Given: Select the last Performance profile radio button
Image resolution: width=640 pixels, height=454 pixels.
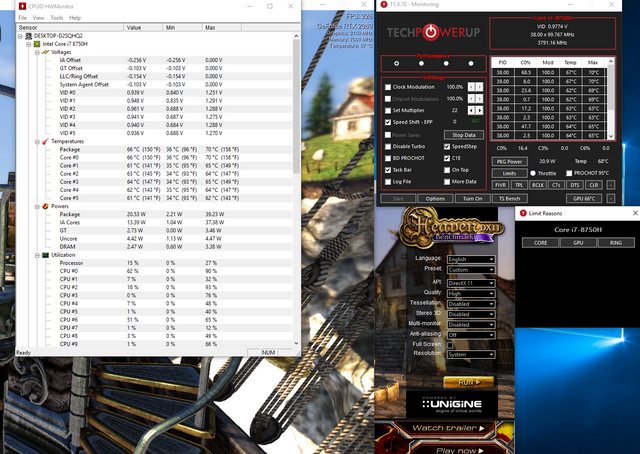Looking at the screenshot, I should pos(471,64).
